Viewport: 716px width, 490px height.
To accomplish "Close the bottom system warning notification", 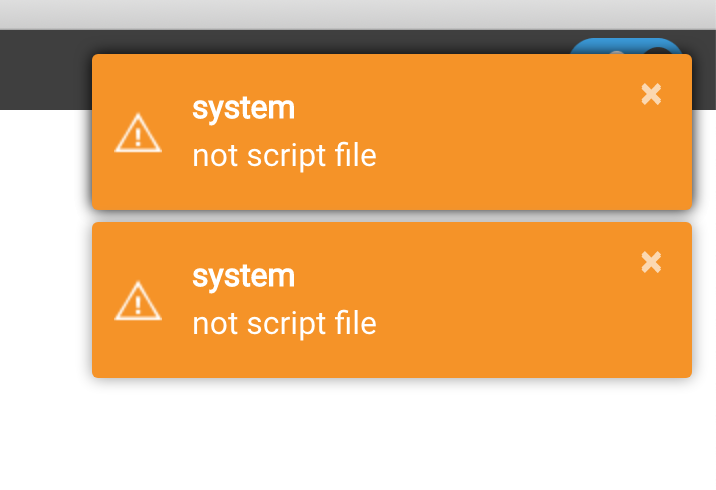I will (651, 262).
